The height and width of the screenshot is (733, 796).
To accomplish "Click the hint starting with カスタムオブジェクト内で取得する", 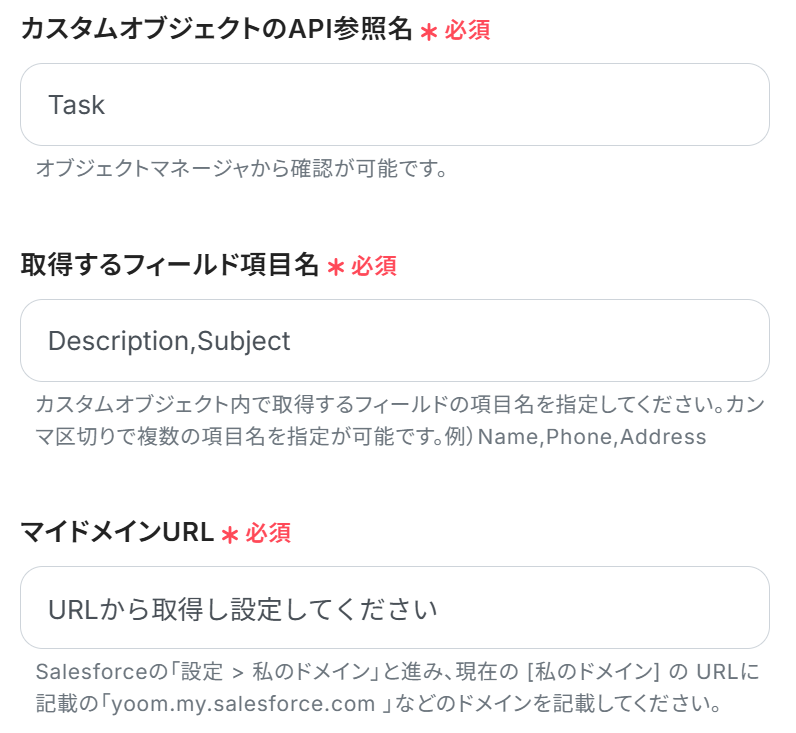I will [x=300, y=405].
